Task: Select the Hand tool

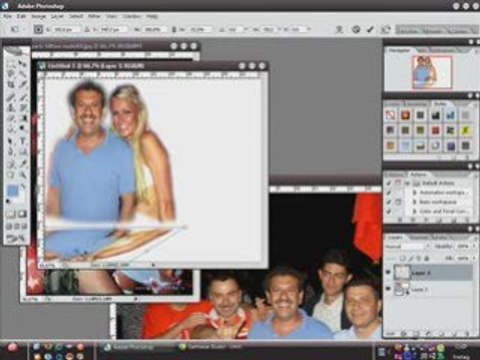Action: click(11, 174)
